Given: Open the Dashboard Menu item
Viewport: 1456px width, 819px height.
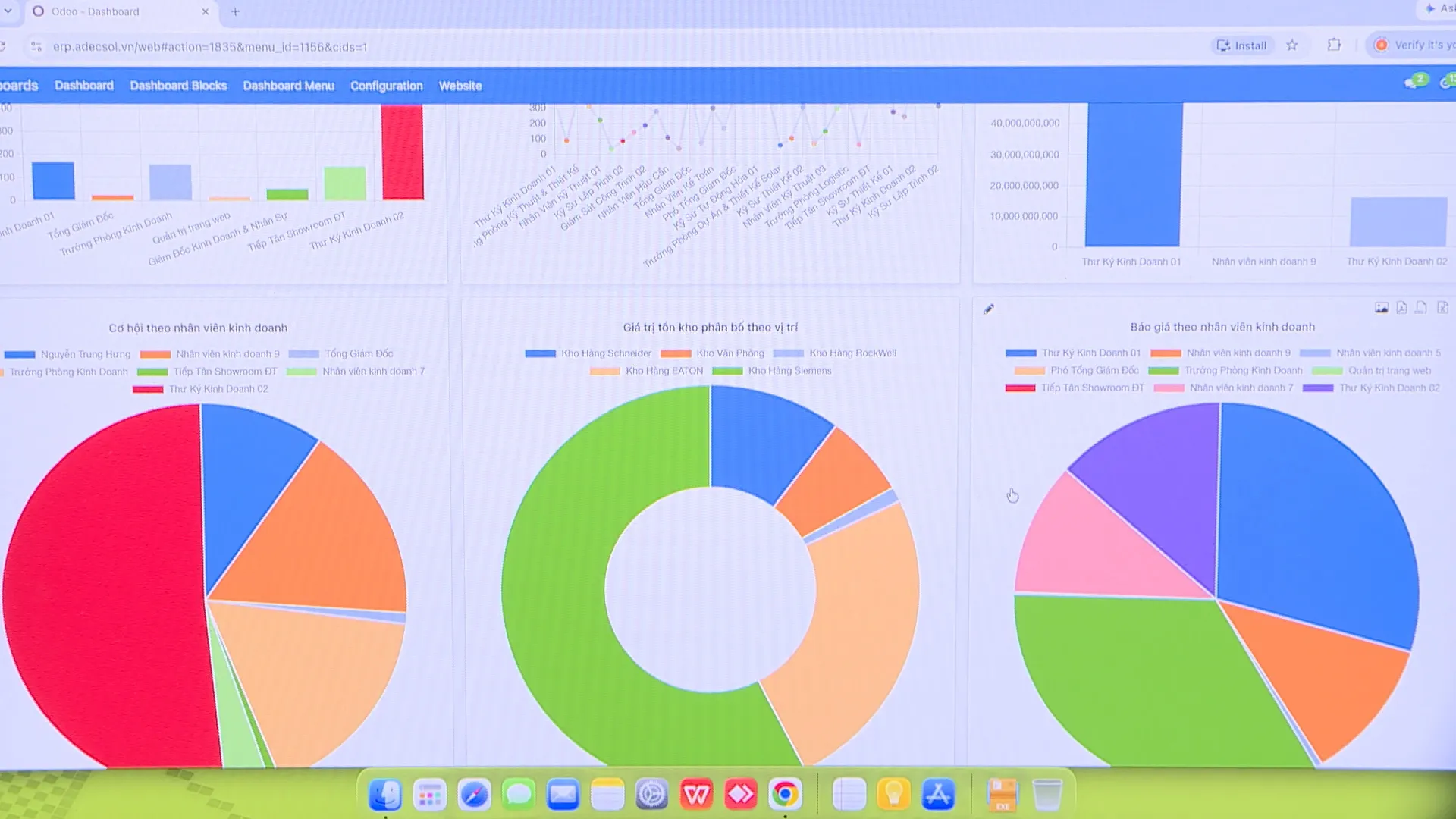Looking at the screenshot, I should click(x=288, y=86).
